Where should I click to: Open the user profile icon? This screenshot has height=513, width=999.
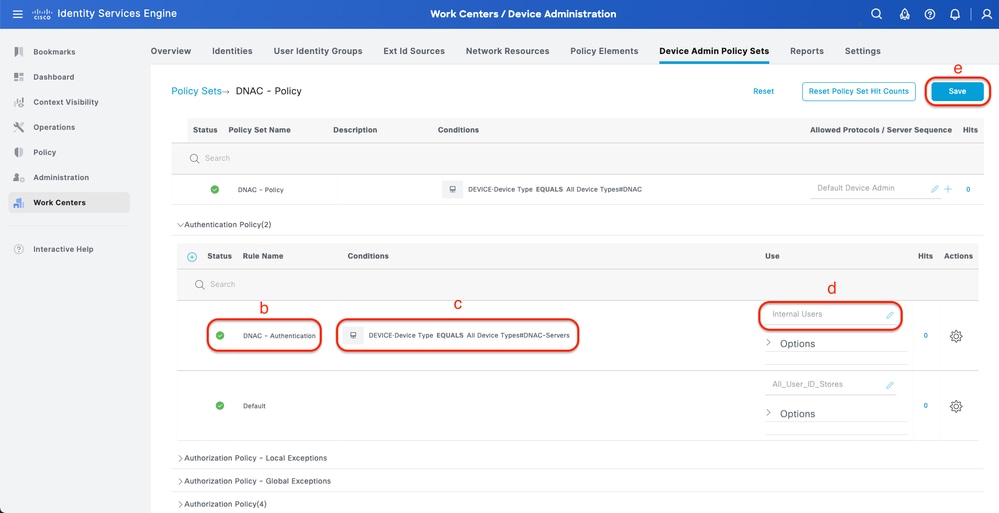pos(986,14)
